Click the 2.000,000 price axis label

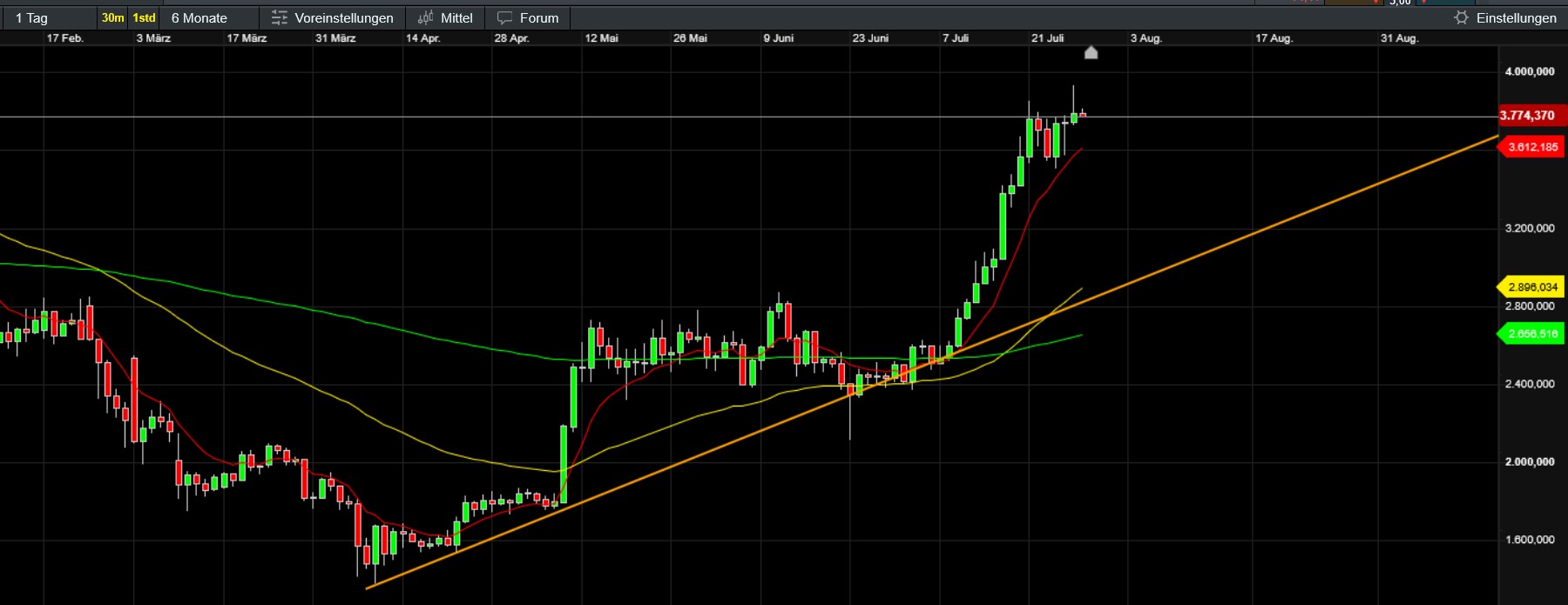[1530, 462]
